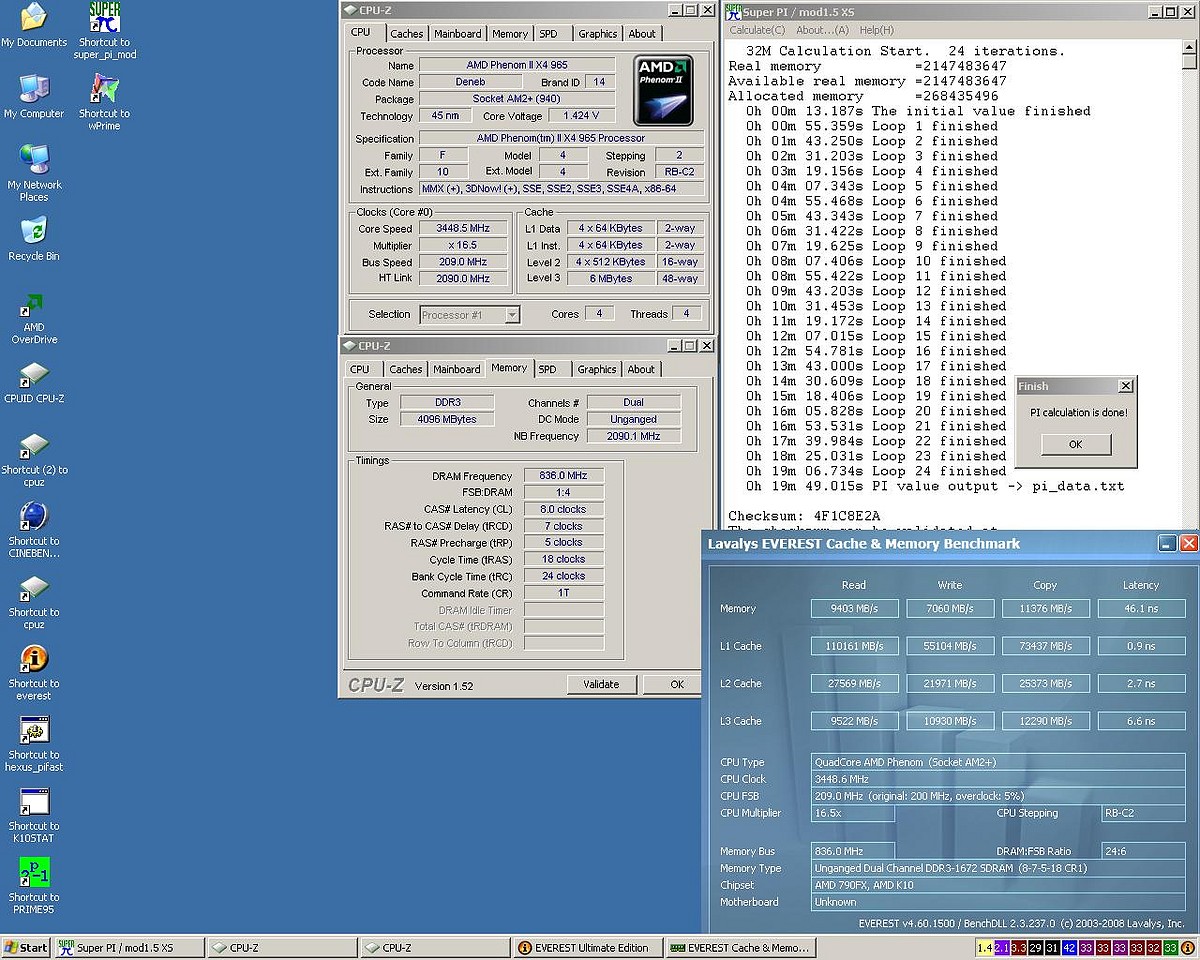The image size is (1200, 960).
Task: Open Graphics tab in CPU-Z processor window
Action: 598,34
